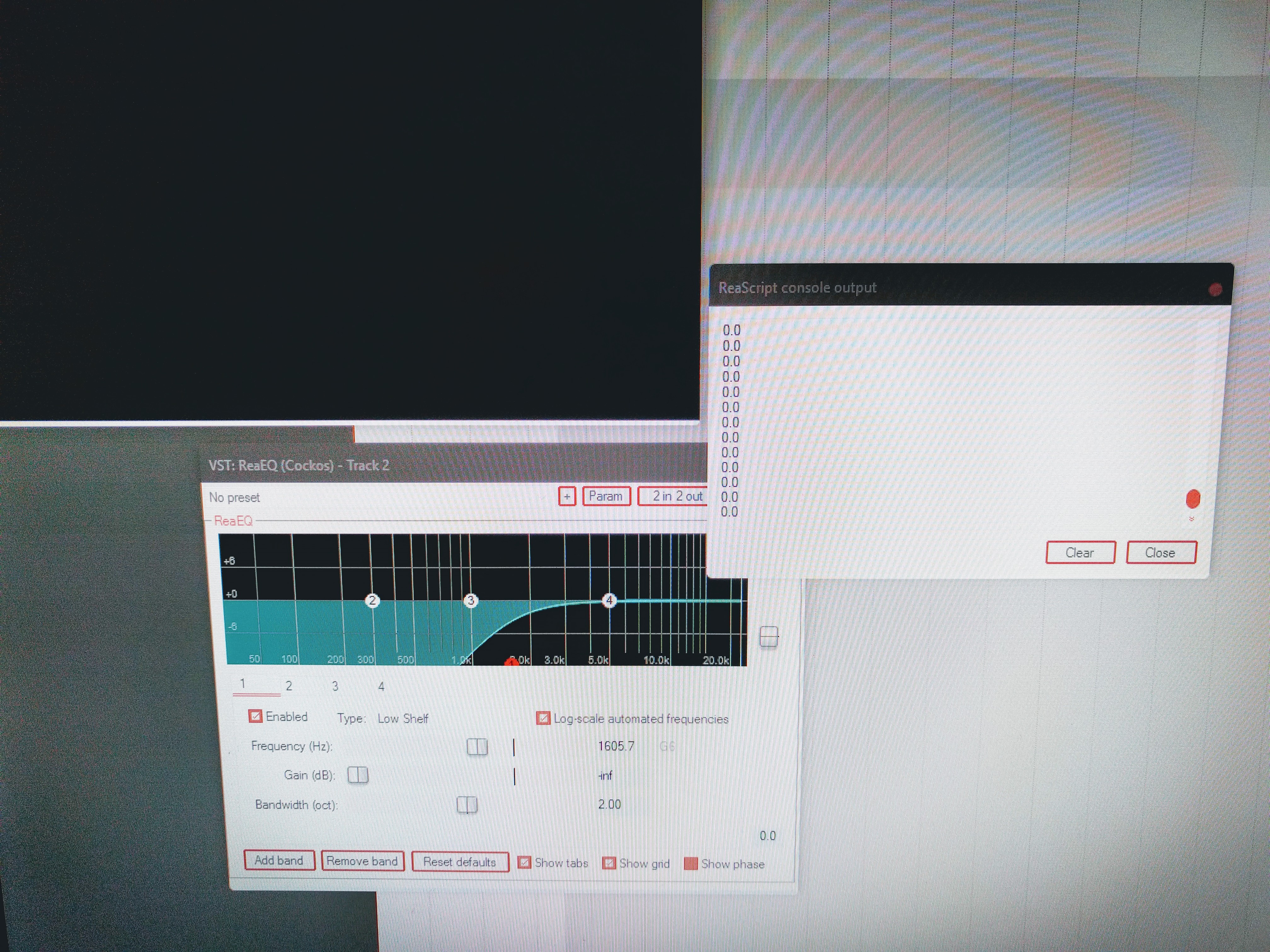Image resolution: width=1270 pixels, height=952 pixels.
Task: Clear the ReaScript console output
Action: 1080,552
